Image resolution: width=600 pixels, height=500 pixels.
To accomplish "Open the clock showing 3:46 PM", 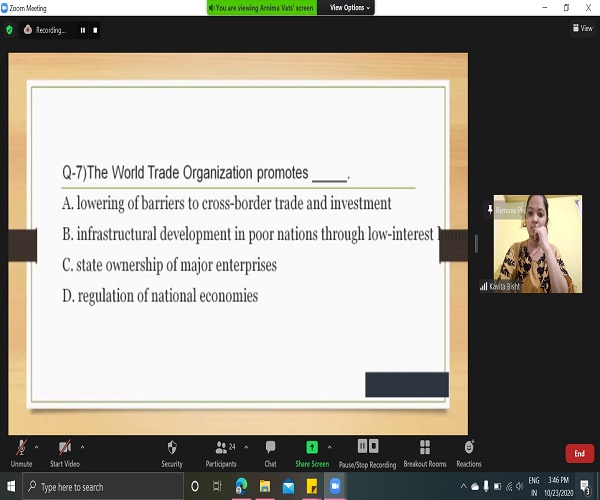I will pyautogui.click(x=559, y=487).
